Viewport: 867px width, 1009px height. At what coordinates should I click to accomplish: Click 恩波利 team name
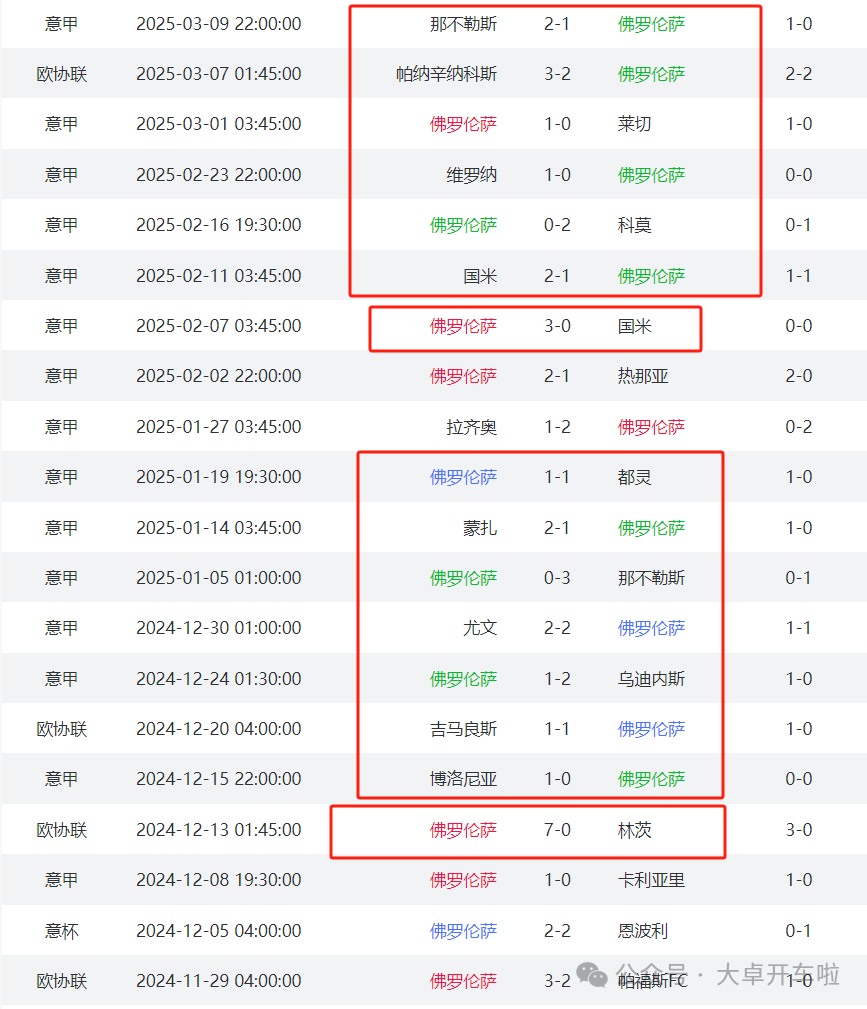[x=643, y=930]
